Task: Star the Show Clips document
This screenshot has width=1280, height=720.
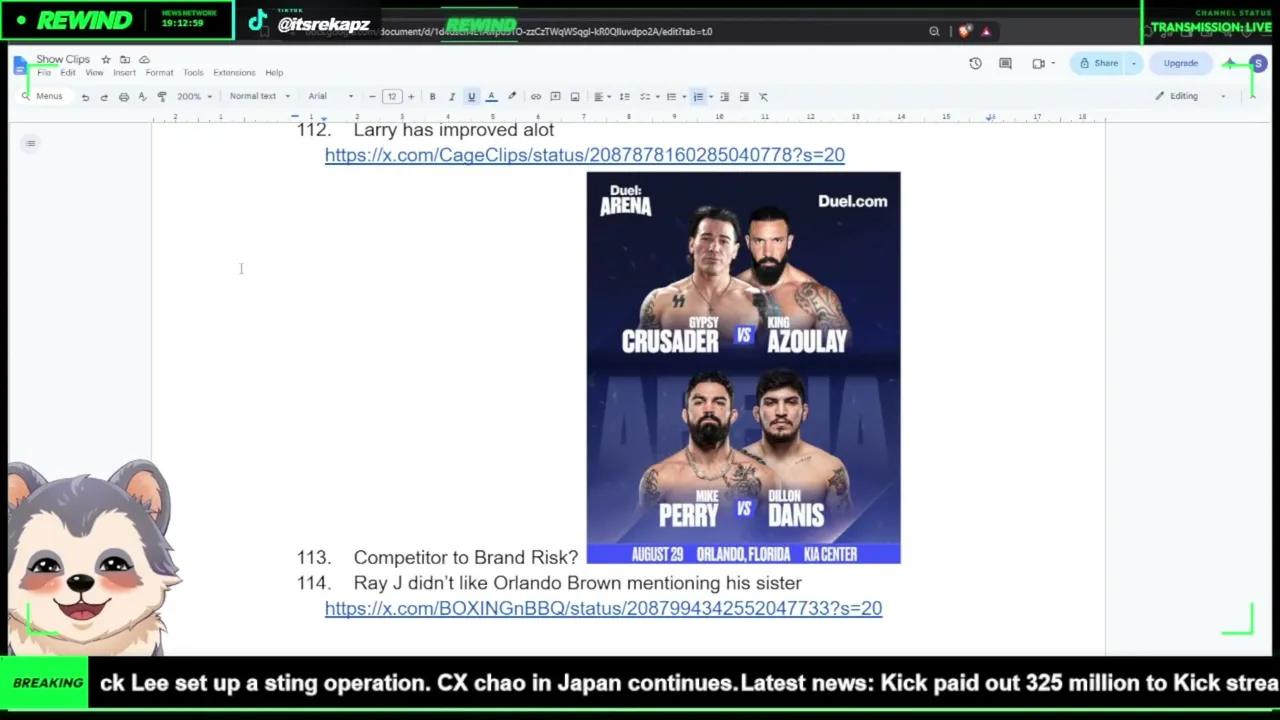Action: point(106,60)
